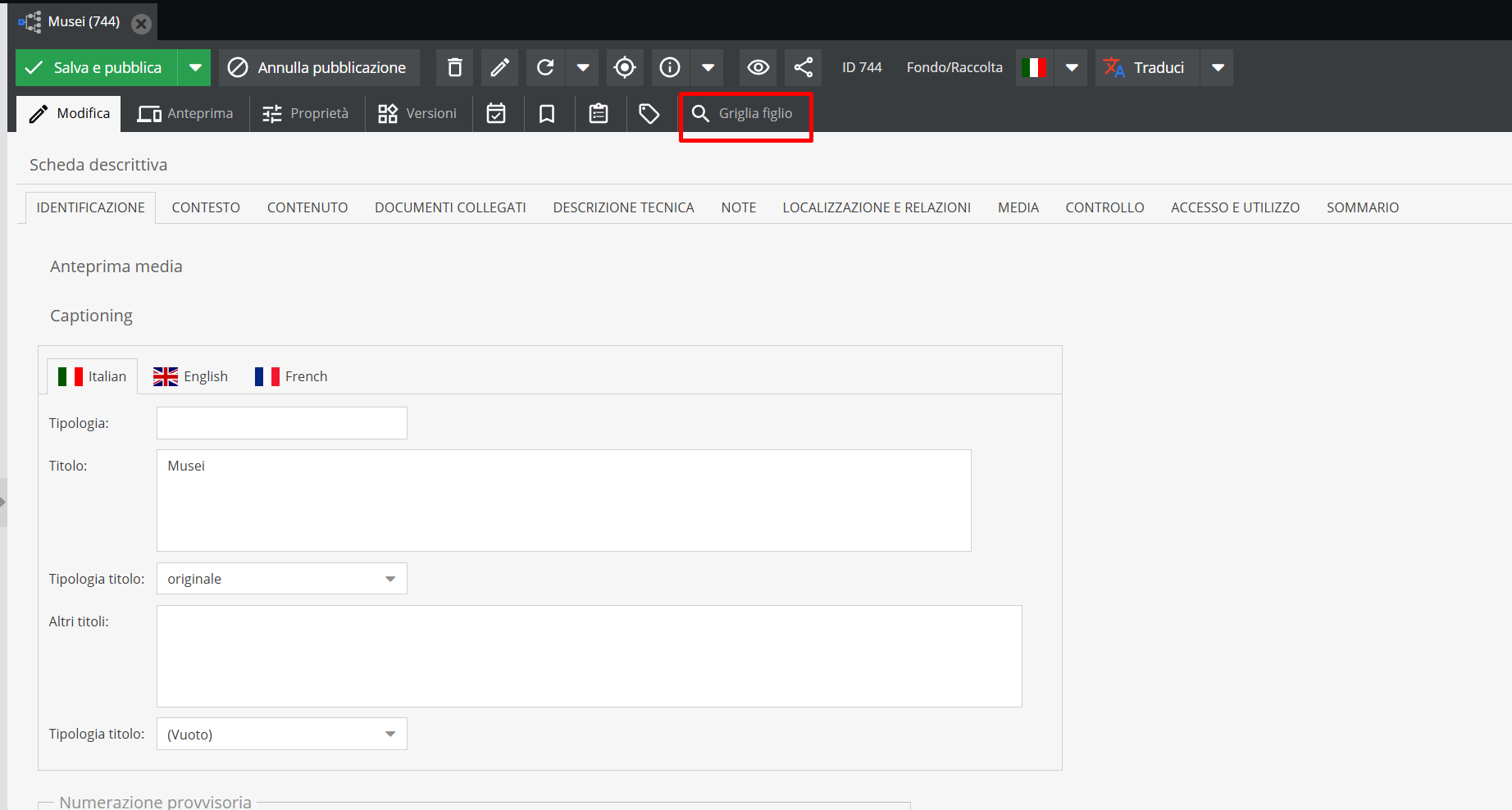Click the Altri titoli text area
The width and height of the screenshot is (1512, 810).
point(590,656)
